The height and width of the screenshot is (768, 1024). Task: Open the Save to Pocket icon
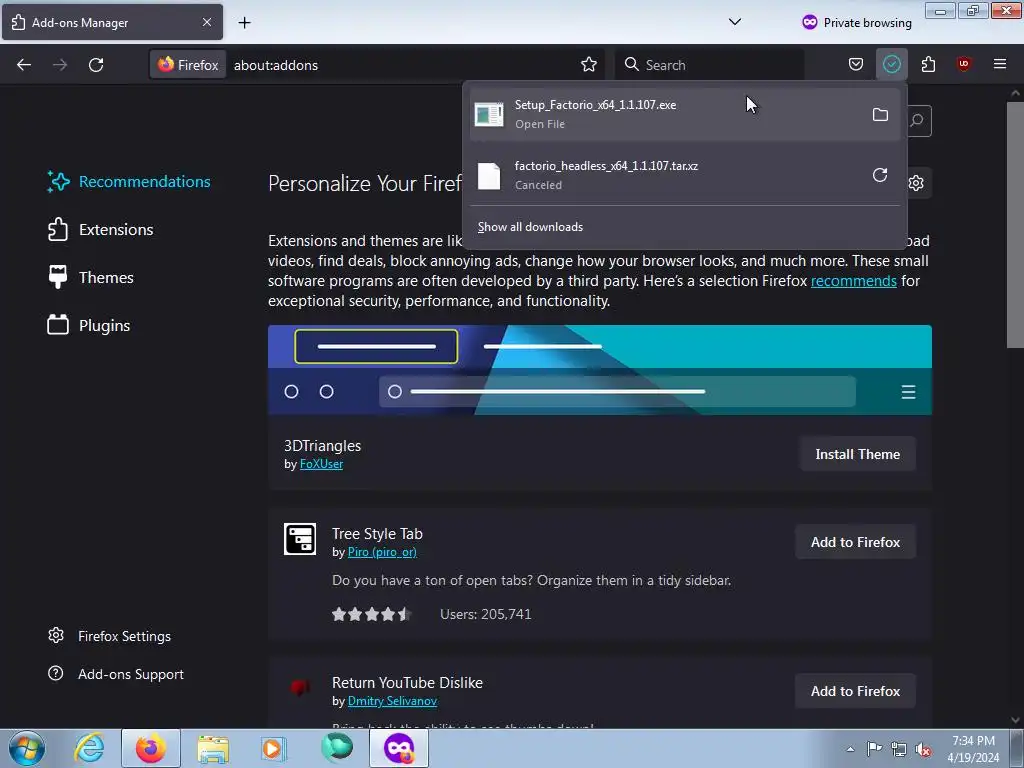pyautogui.click(x=856, y=64)
